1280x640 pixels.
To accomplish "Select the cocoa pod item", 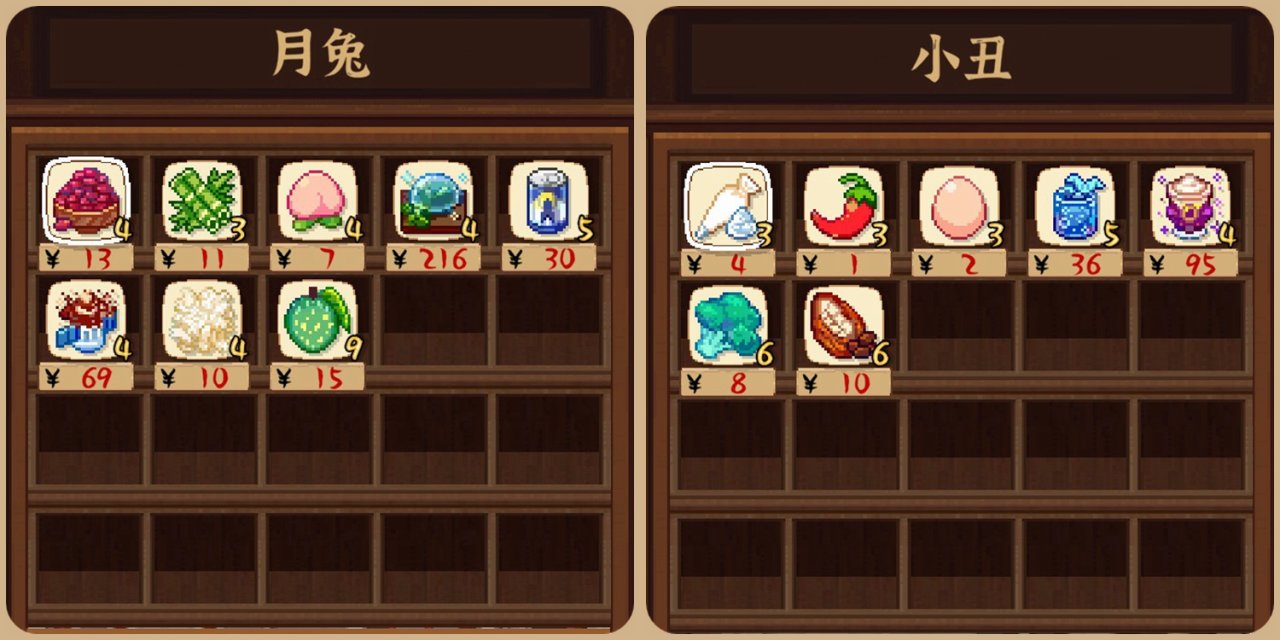I will (844, 326).
